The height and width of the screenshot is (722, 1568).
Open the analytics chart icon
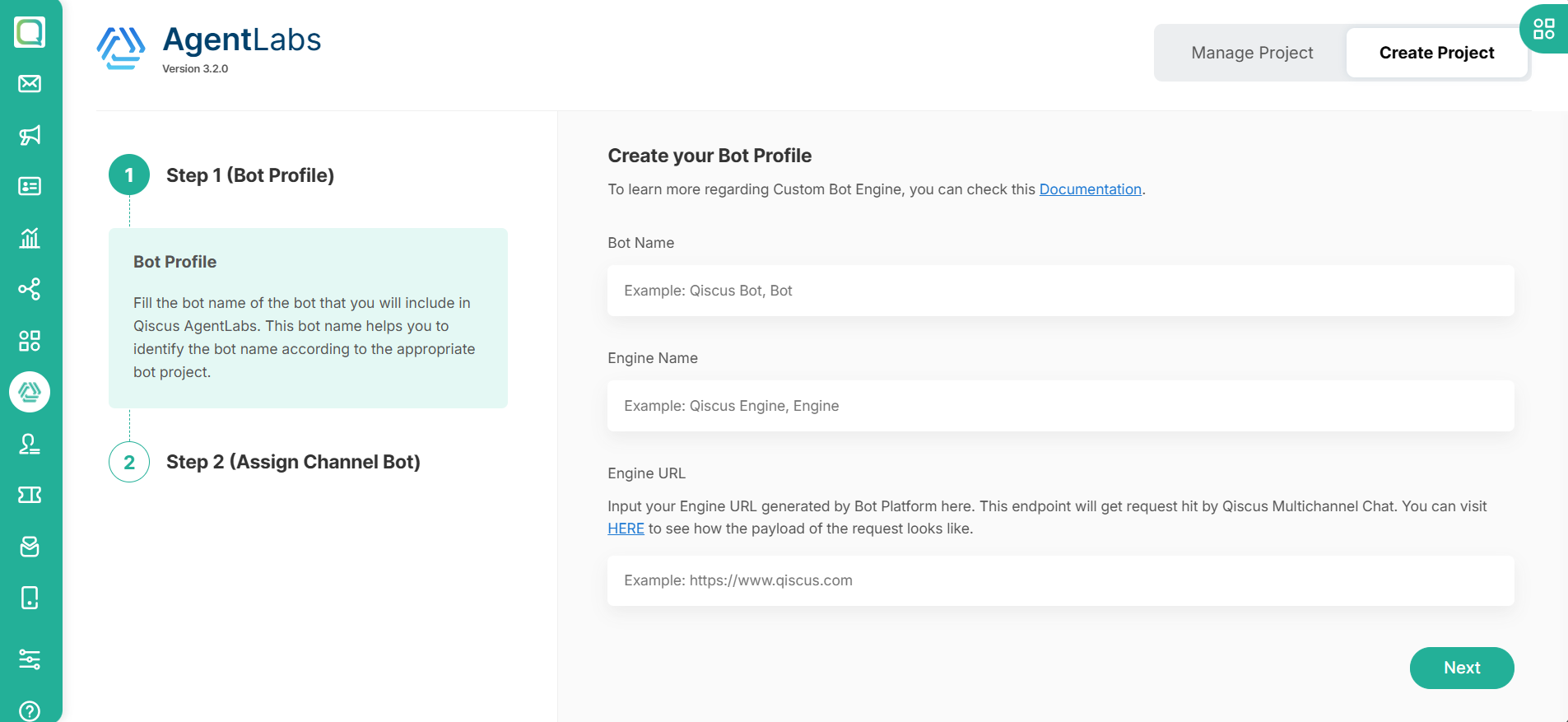click(30, 238)
